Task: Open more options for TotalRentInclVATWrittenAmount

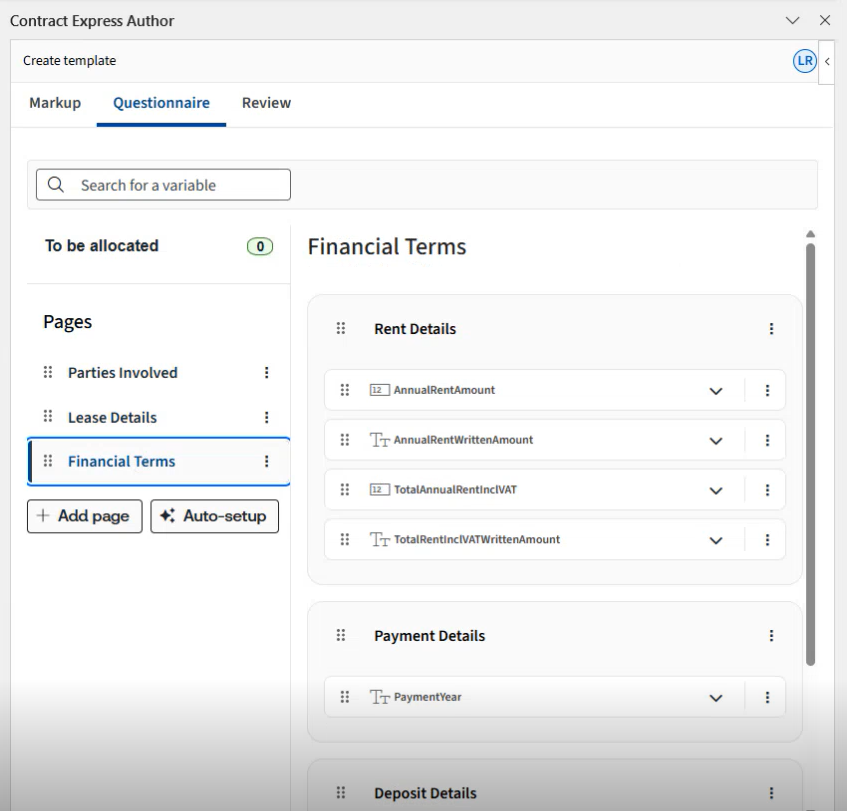Action: (x=767, y=540)
